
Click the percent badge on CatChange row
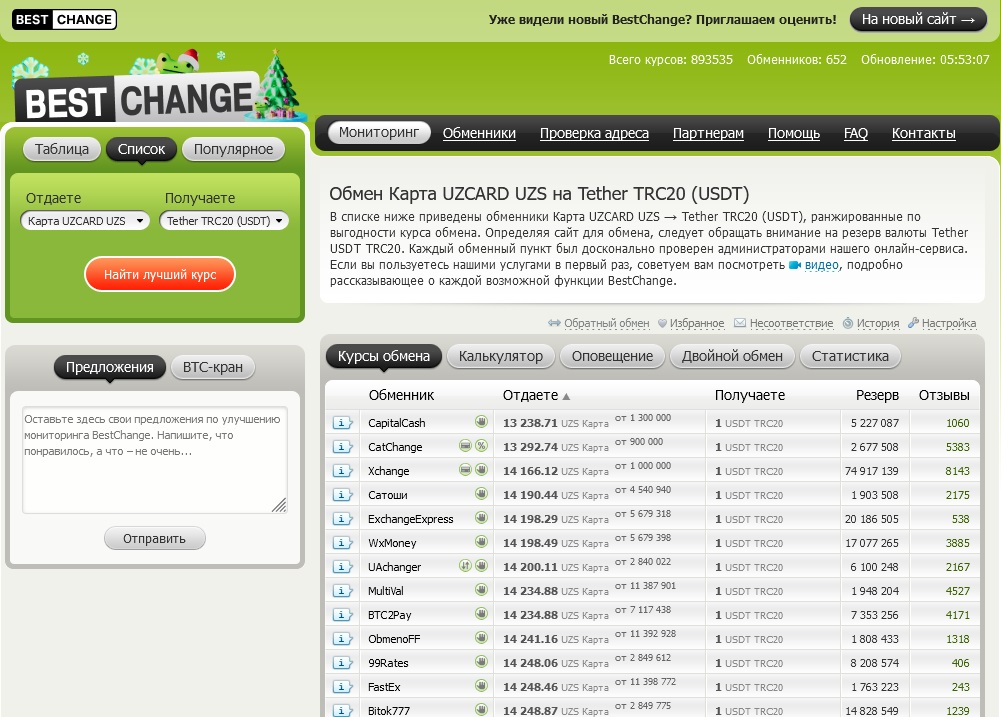481,447
